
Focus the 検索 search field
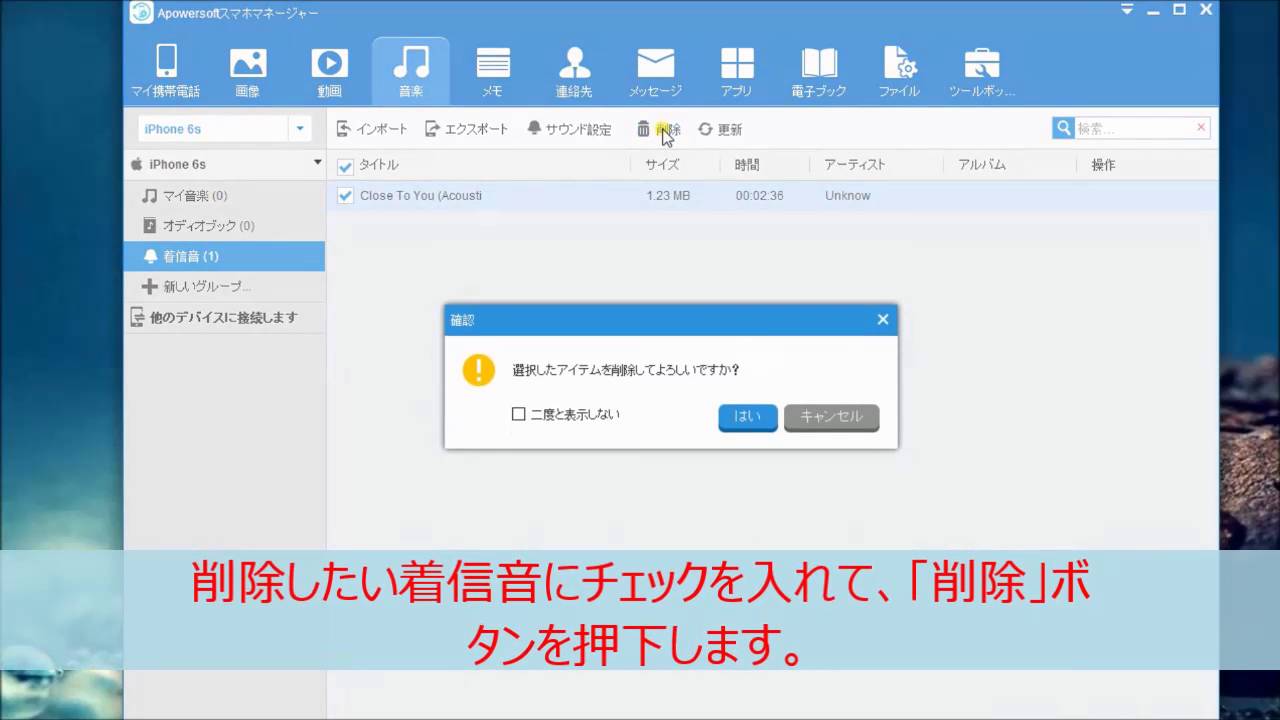point(1134,128)
